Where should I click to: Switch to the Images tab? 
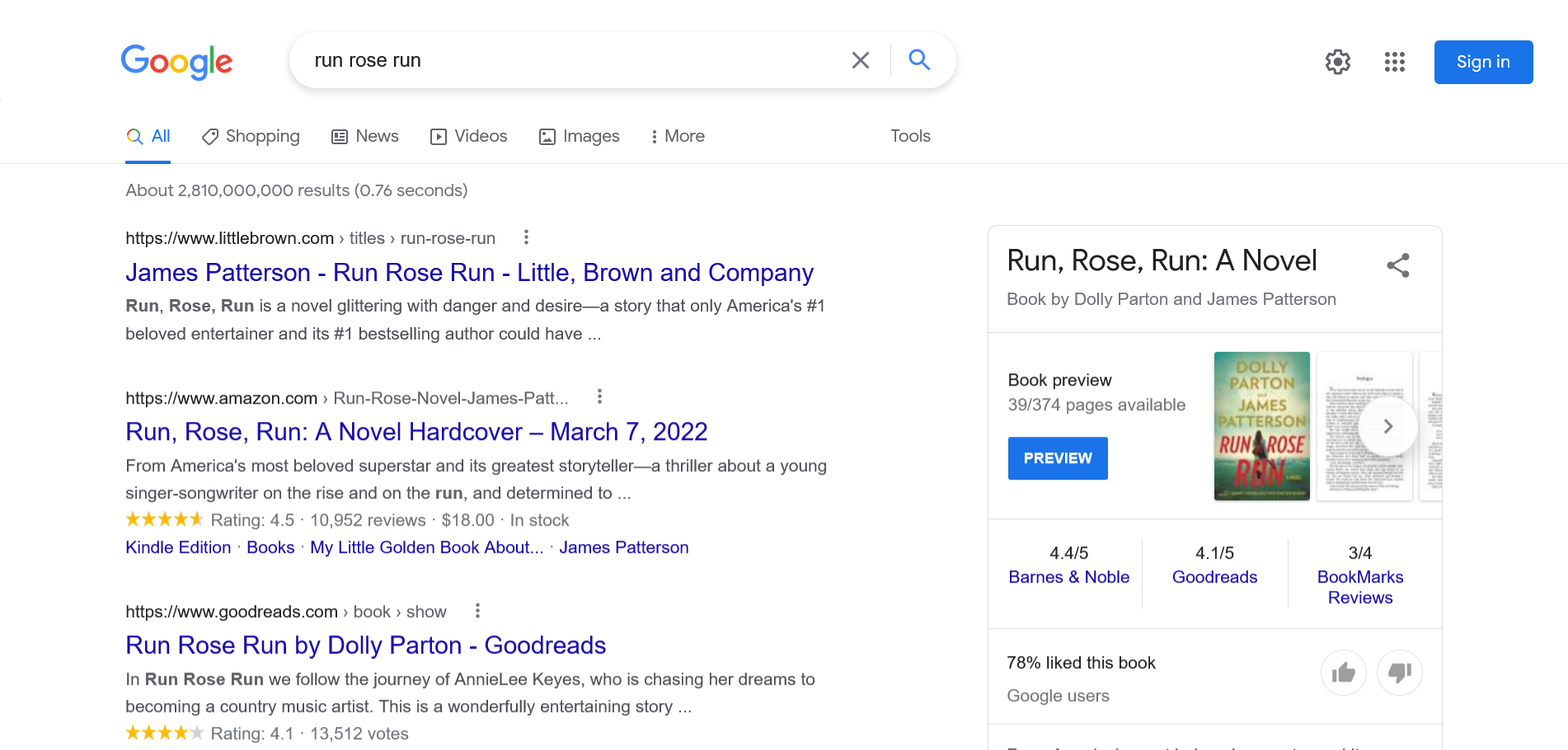[580, 136]
